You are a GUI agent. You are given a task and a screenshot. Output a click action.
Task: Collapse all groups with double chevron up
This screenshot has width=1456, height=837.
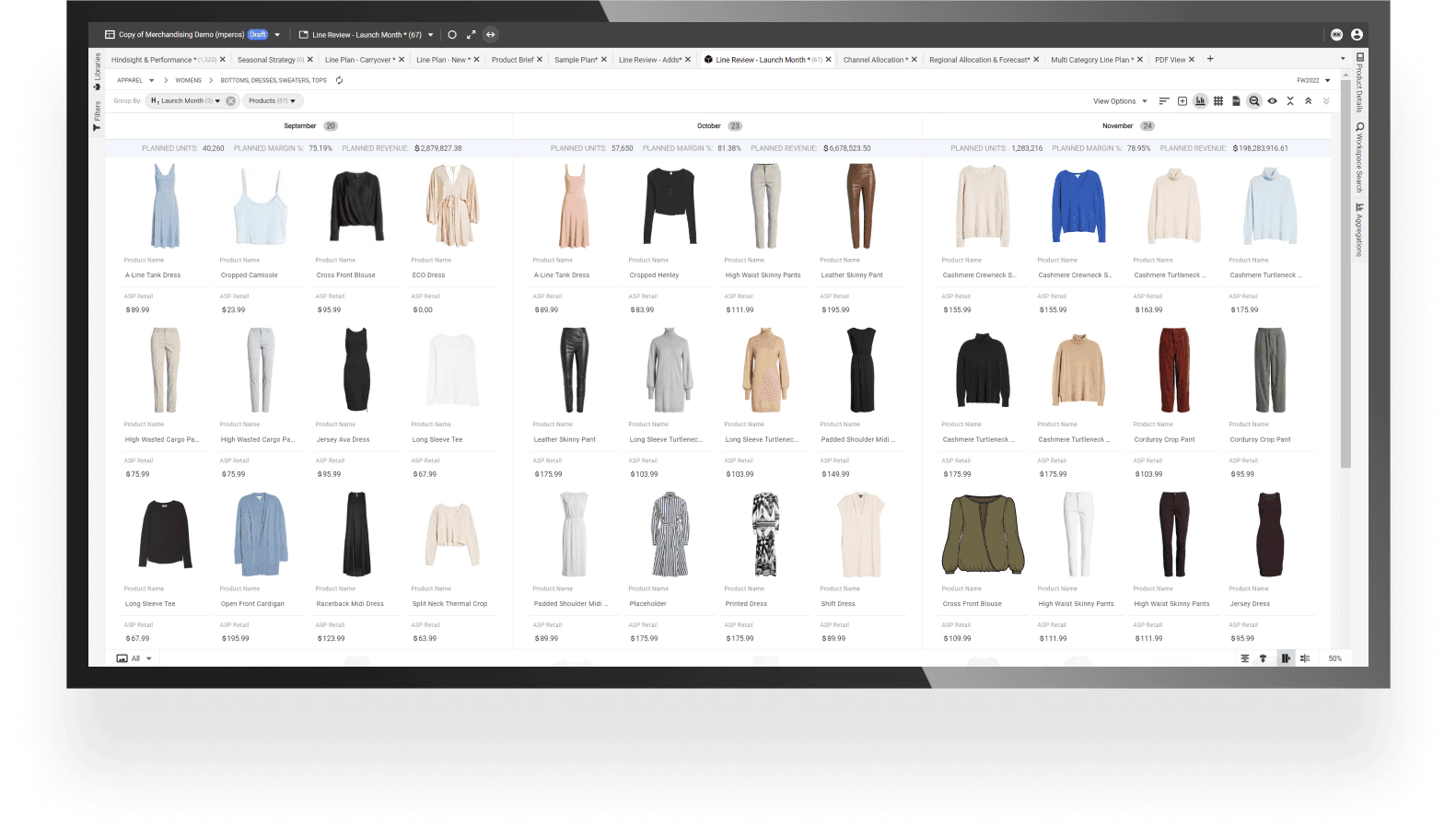1309,101
